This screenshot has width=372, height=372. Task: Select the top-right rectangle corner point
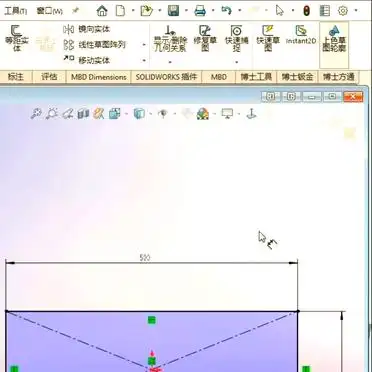point(298,312)
